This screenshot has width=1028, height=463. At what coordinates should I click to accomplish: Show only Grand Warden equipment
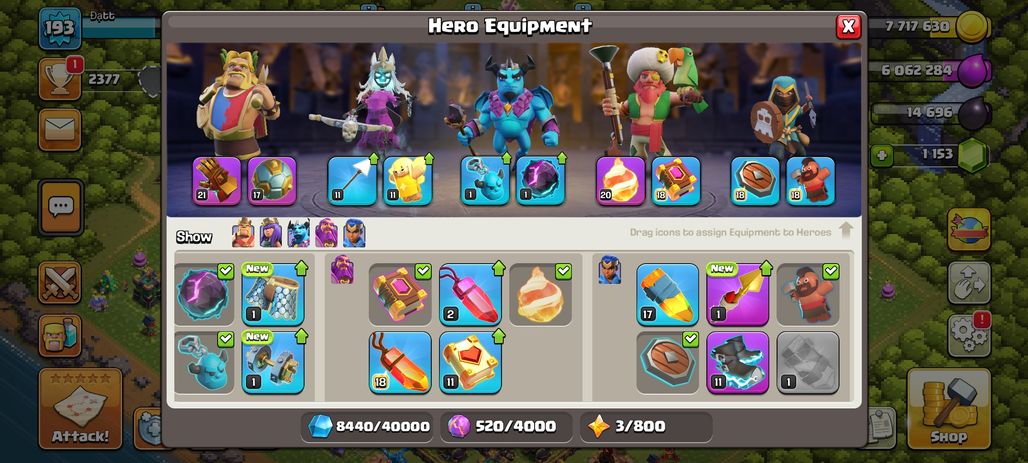pyautogui.click(x=326, y=233)
